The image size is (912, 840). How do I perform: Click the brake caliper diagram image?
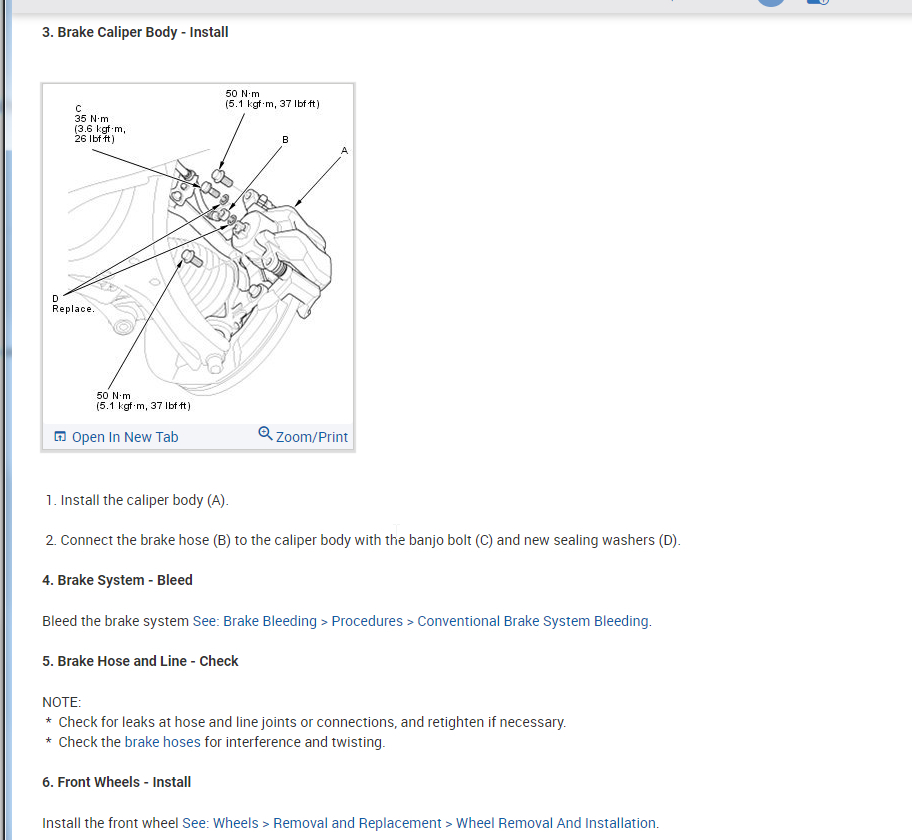tap(198, 254)
